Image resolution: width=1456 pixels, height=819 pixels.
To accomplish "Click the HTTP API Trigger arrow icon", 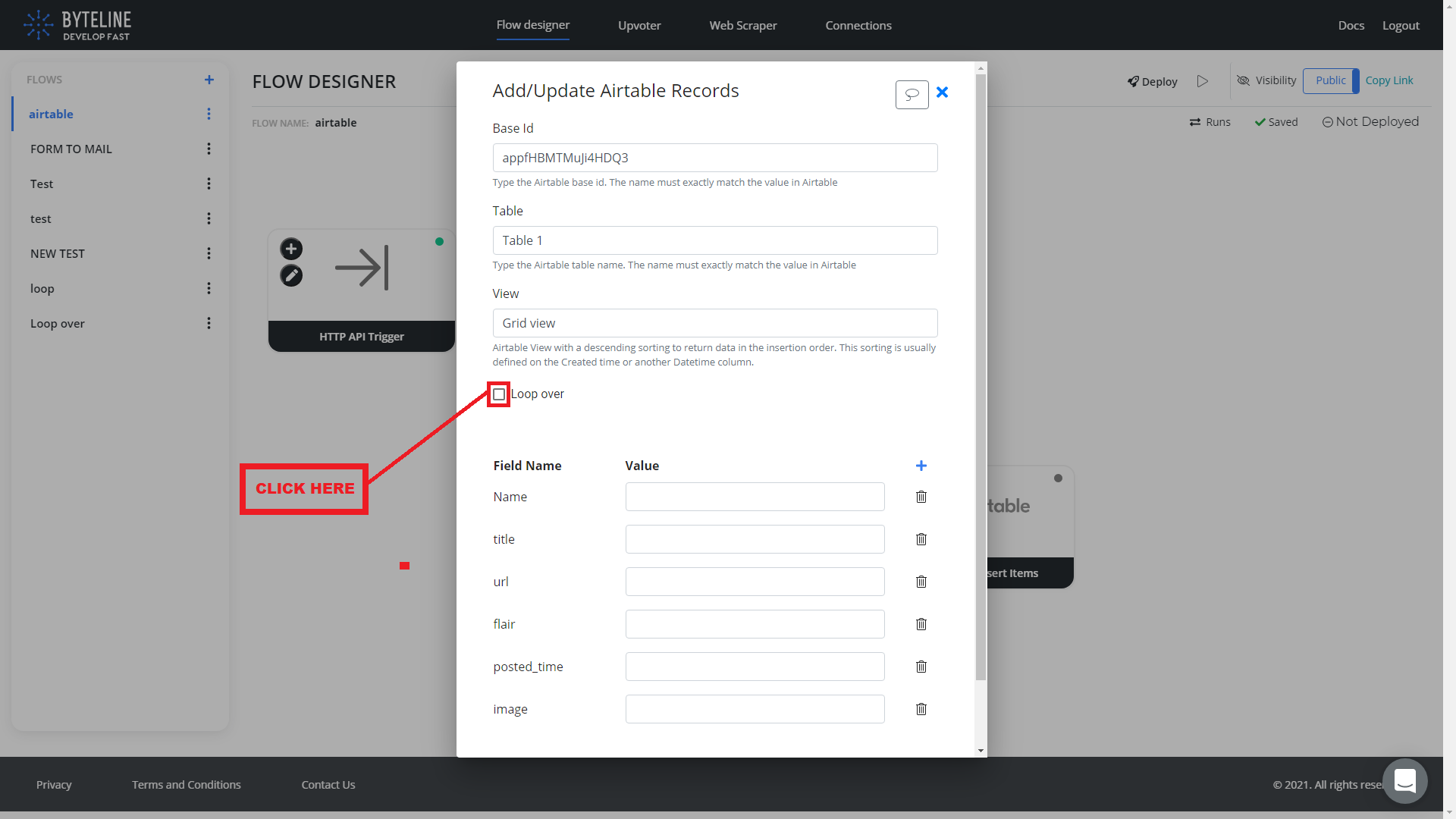I will (362, 268).
